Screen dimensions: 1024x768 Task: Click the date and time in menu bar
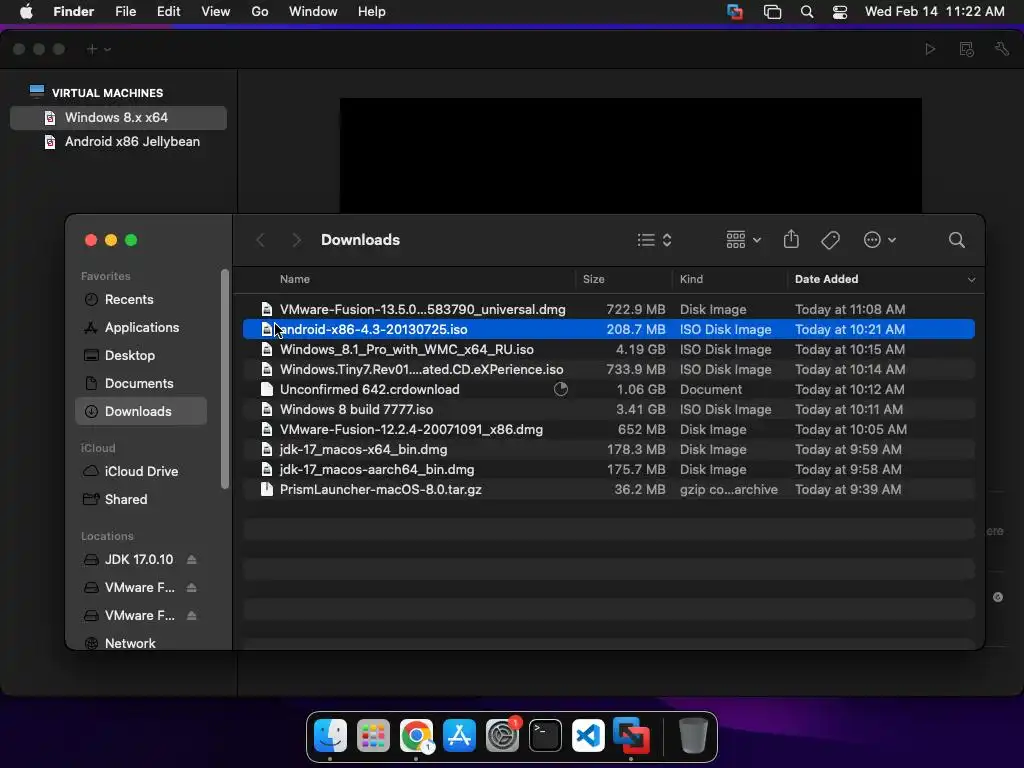[x=935, y=12]
